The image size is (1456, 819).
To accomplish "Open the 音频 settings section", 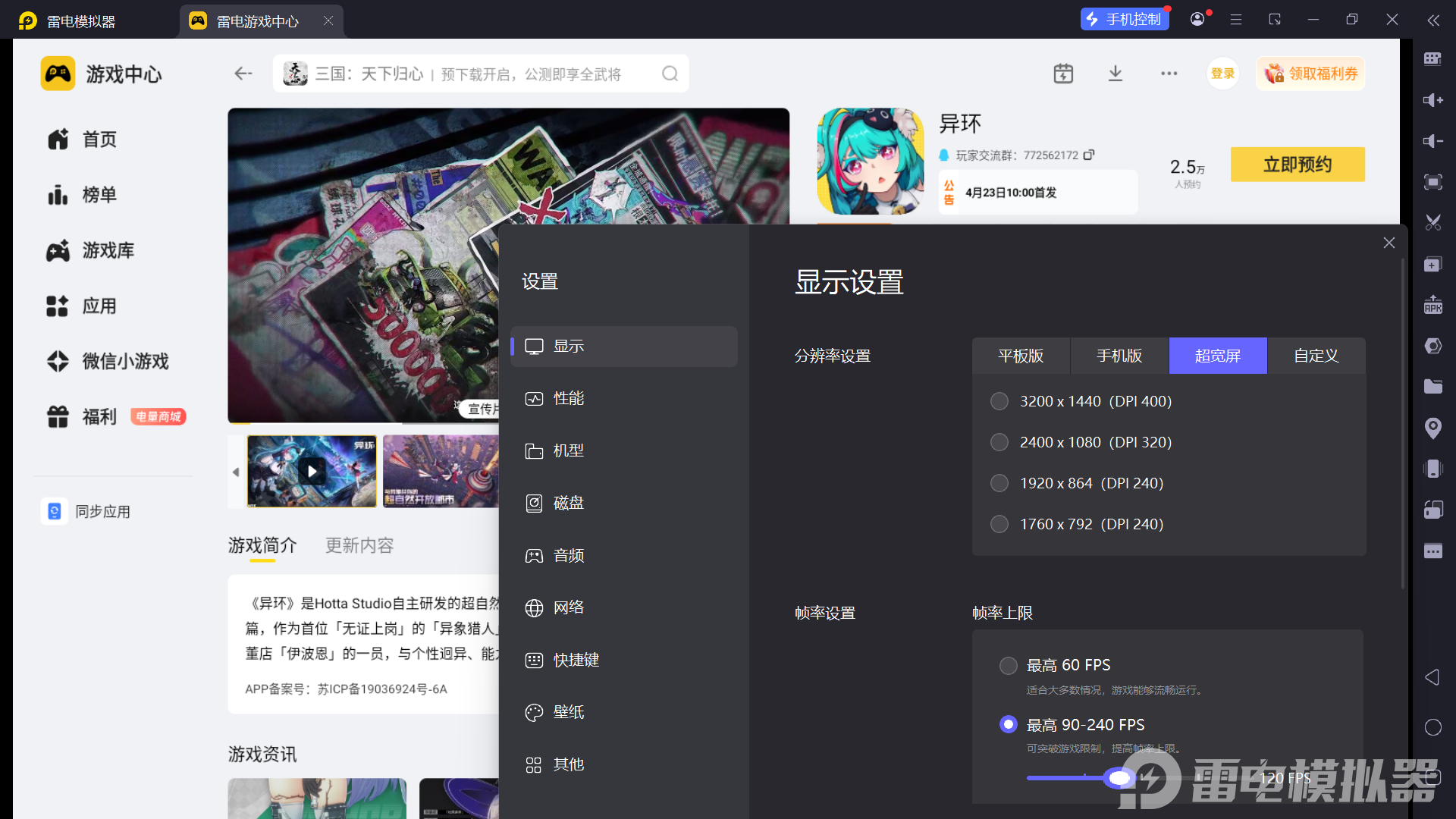I will click(x=624, y=556).
